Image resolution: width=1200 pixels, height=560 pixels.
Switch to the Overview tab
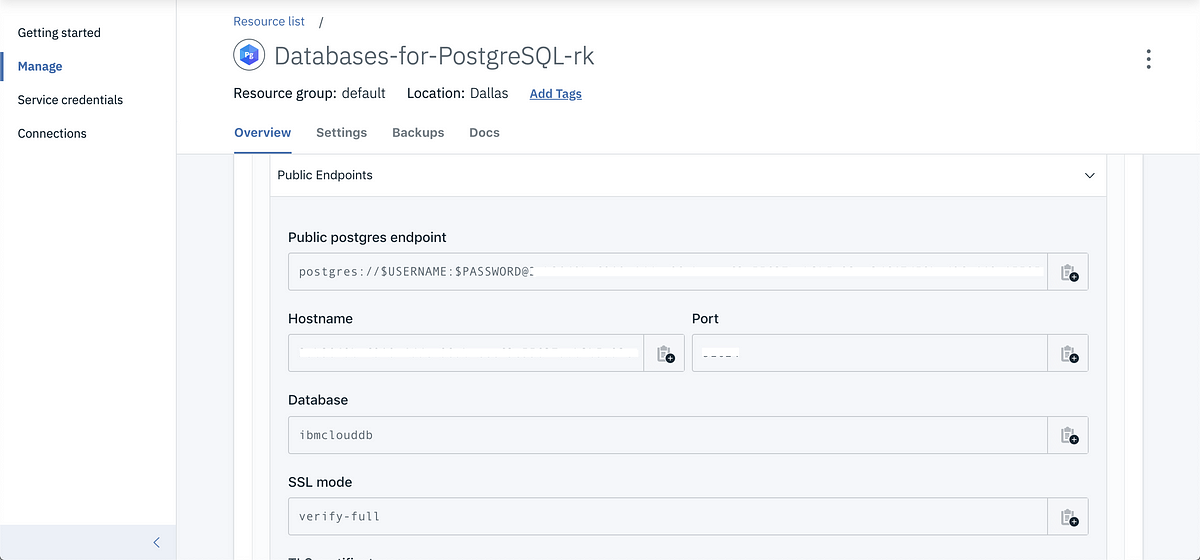point(263,132)
